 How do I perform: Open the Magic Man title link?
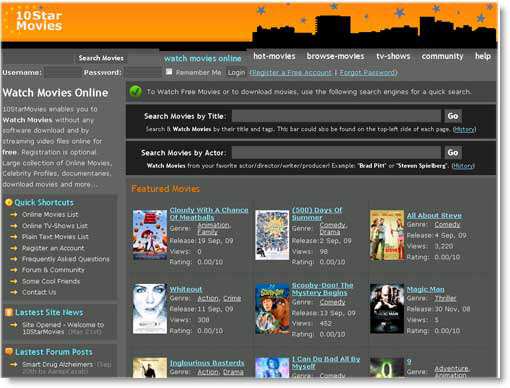425,289
